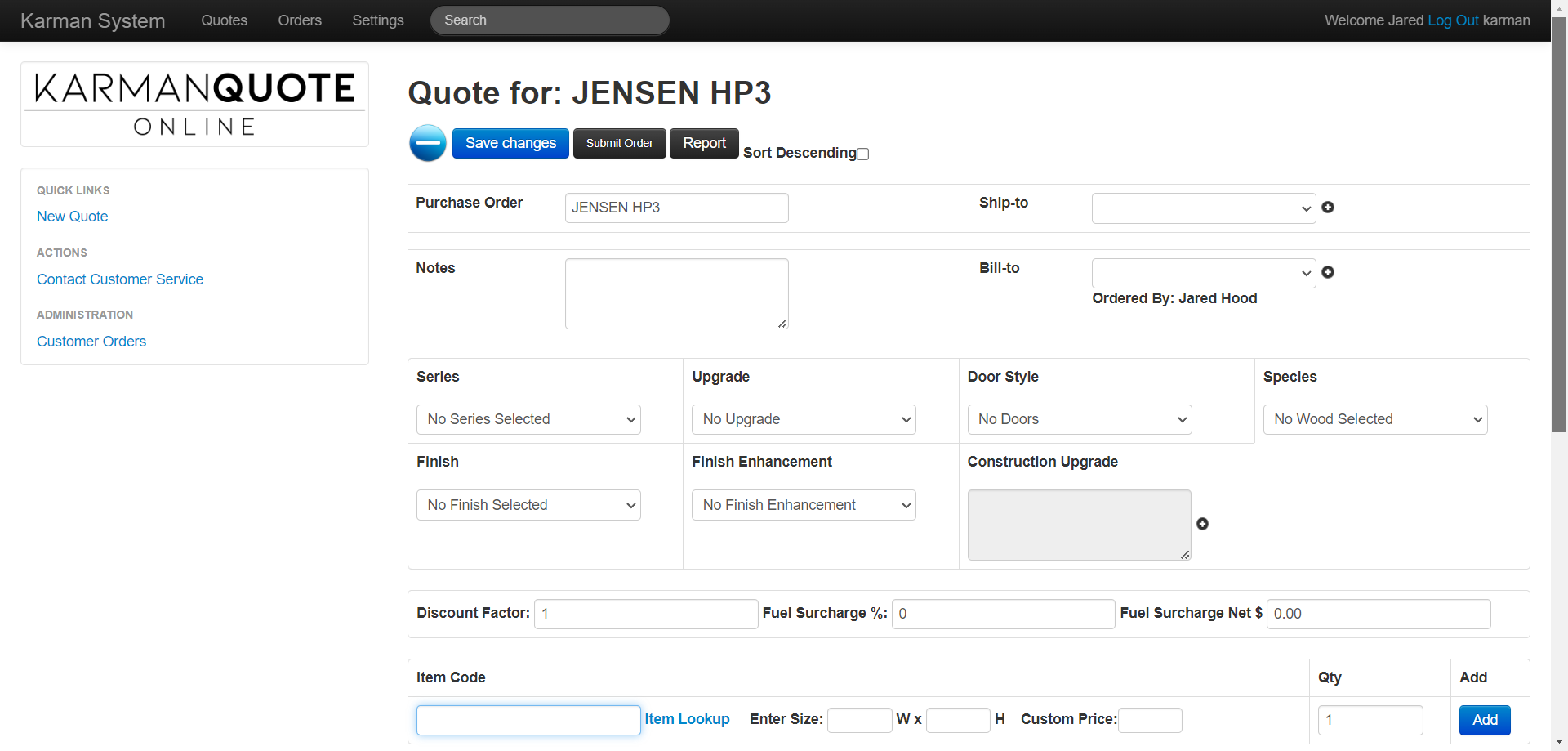Click the page vertical scrollbar
The height and width of the screenshot is (751, 1568).
click(x=1559, y=225)
